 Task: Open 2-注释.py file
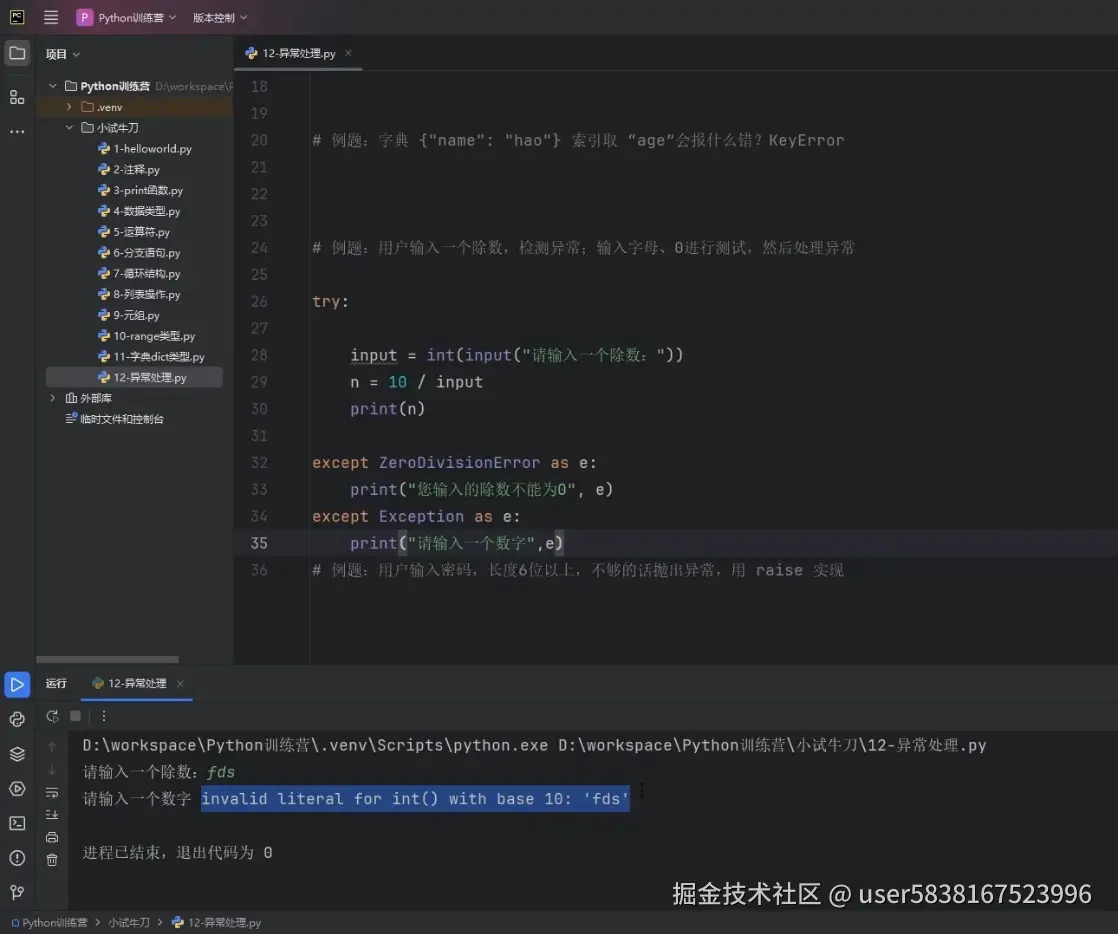click(128, 170)
